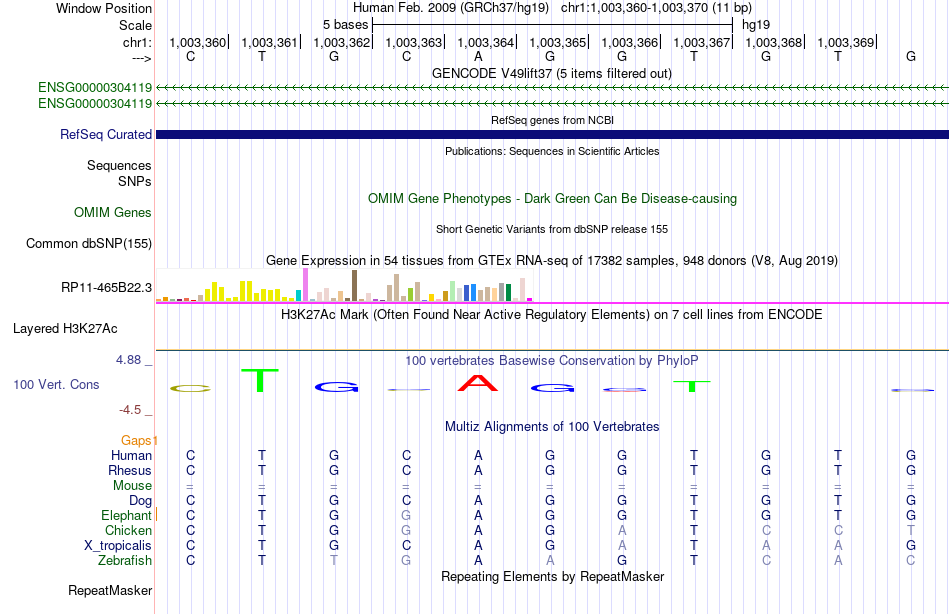Click the Window Position label
Screen dimensions: 950x614
[104, 8]
